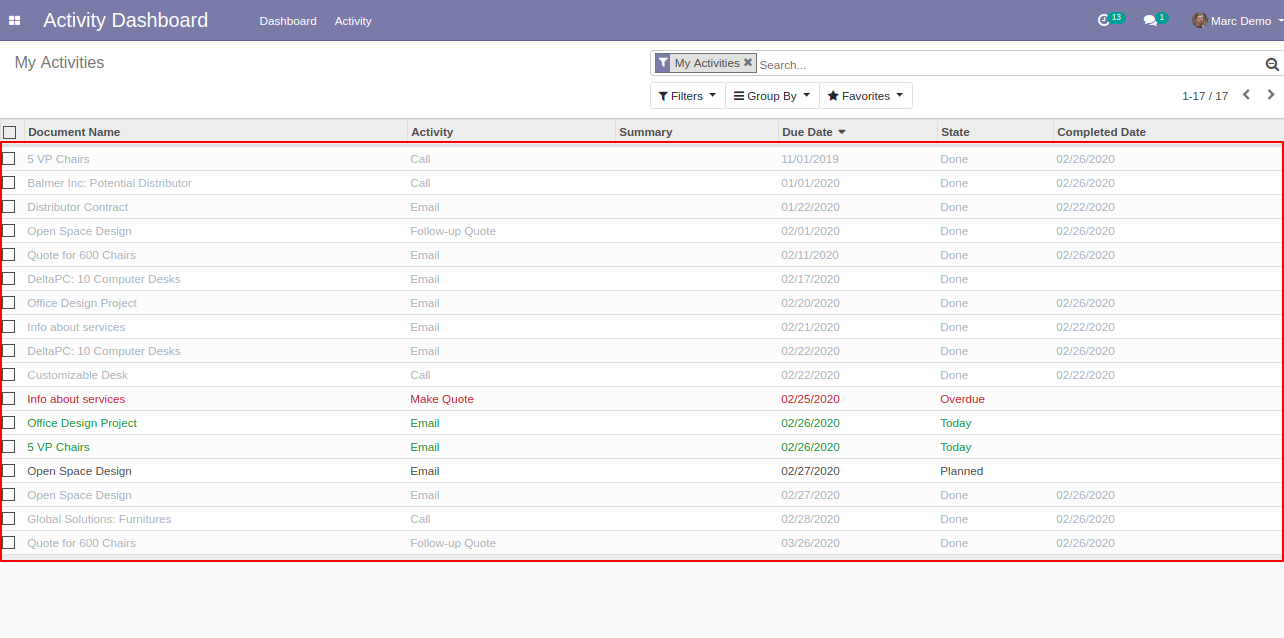Click the 11/01/2019 due date cell

810,159
